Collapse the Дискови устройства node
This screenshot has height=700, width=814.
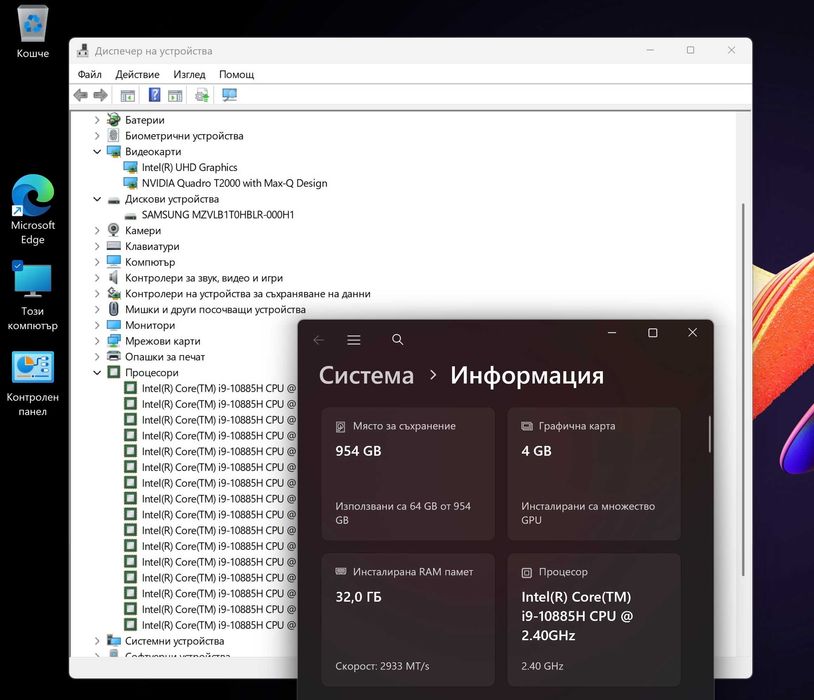97,199
